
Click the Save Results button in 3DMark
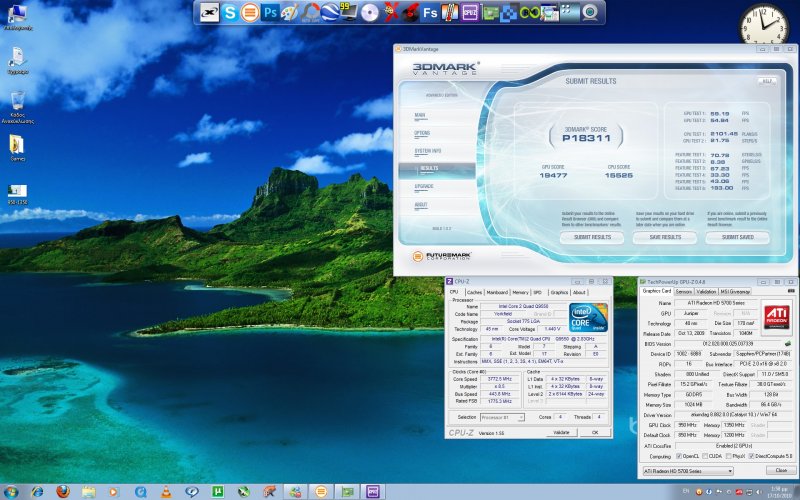point(665,237)
